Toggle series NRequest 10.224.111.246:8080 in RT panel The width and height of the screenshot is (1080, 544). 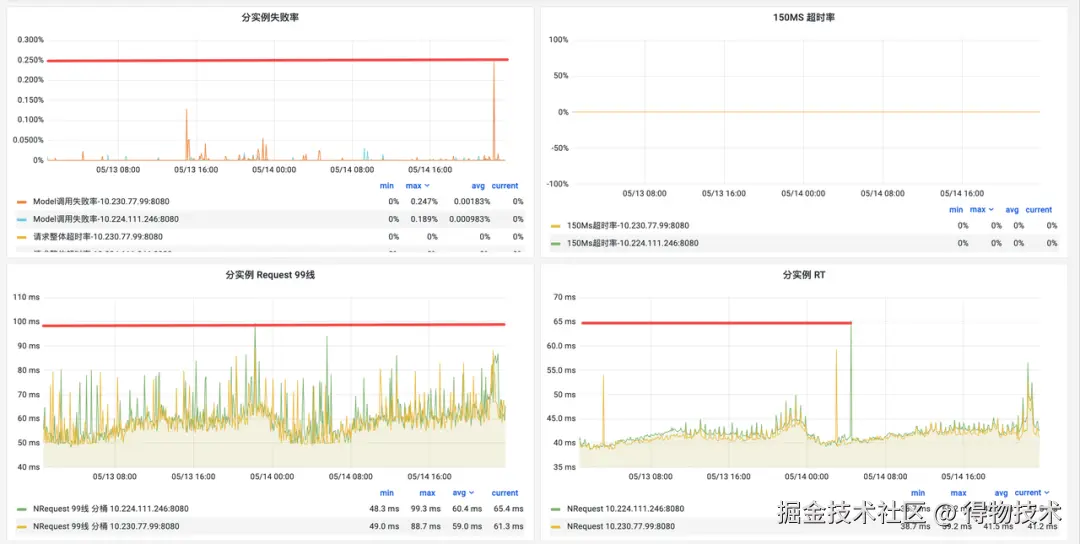(625, 509)
